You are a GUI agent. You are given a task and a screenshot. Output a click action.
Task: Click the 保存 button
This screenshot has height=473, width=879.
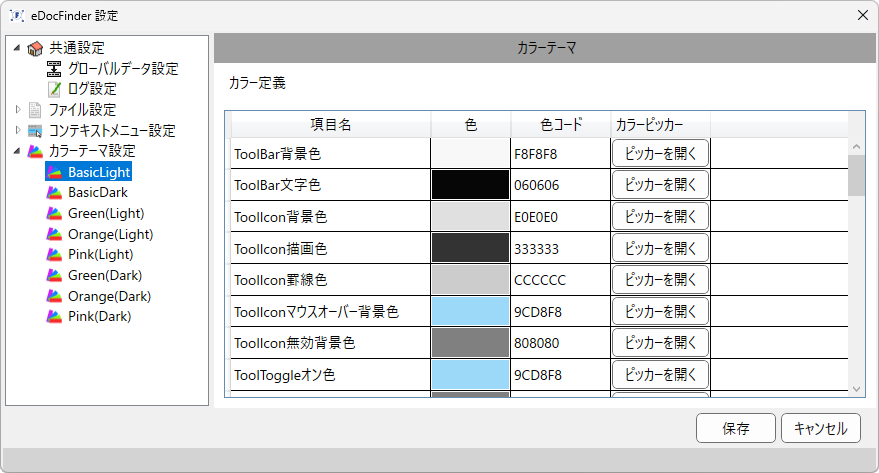pyautogui.click(x=735, y=428)
